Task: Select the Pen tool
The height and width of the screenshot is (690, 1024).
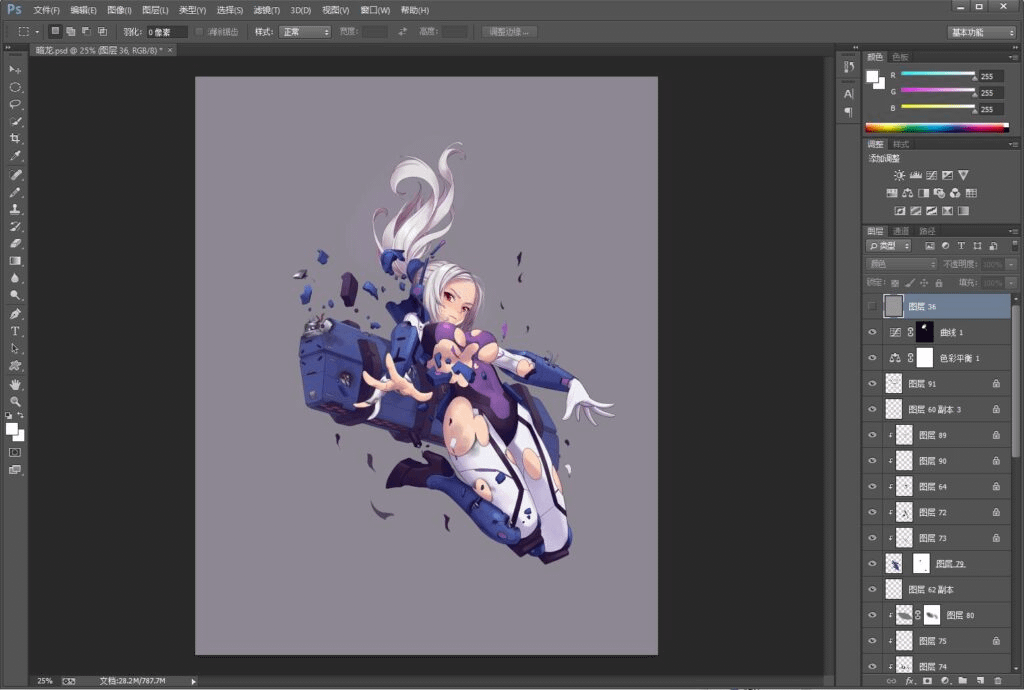Action: tap(14, 314)
